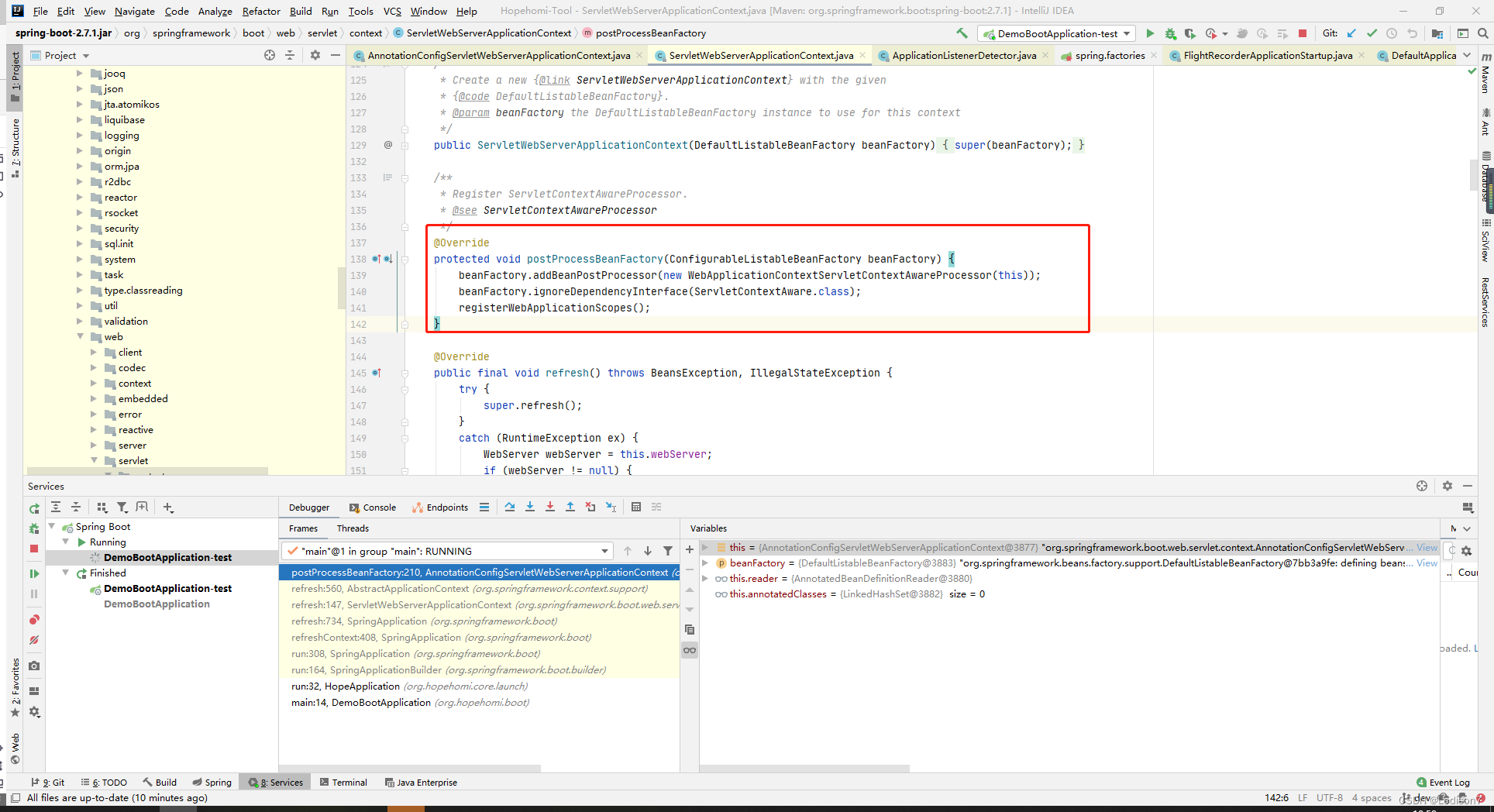
Task: Click the Build Project hammer icon
Action: coord(962,33)
